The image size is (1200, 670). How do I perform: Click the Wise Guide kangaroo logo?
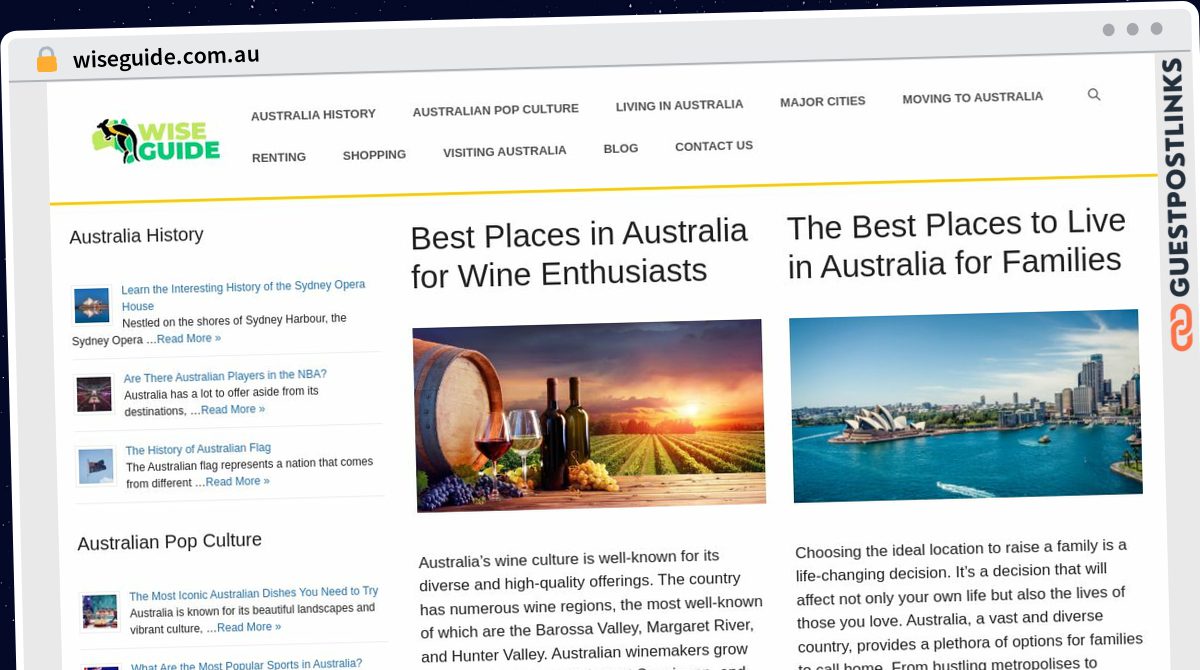(x=157, y=141)
